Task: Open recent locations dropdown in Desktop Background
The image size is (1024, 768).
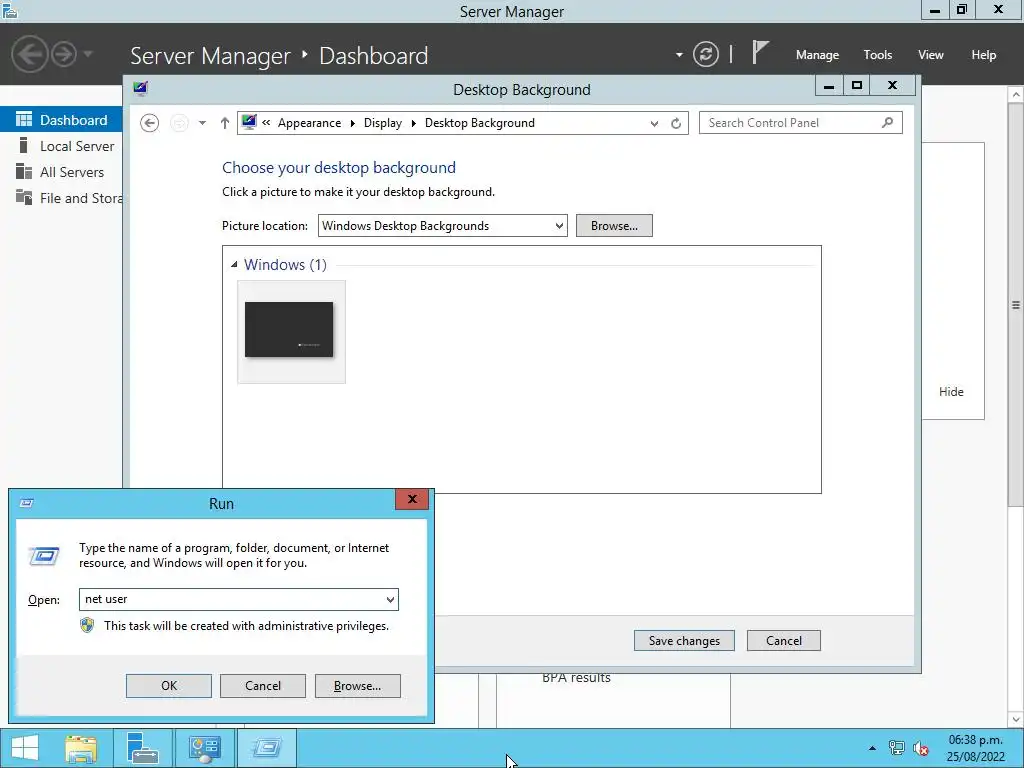Action: coord(202,123)
